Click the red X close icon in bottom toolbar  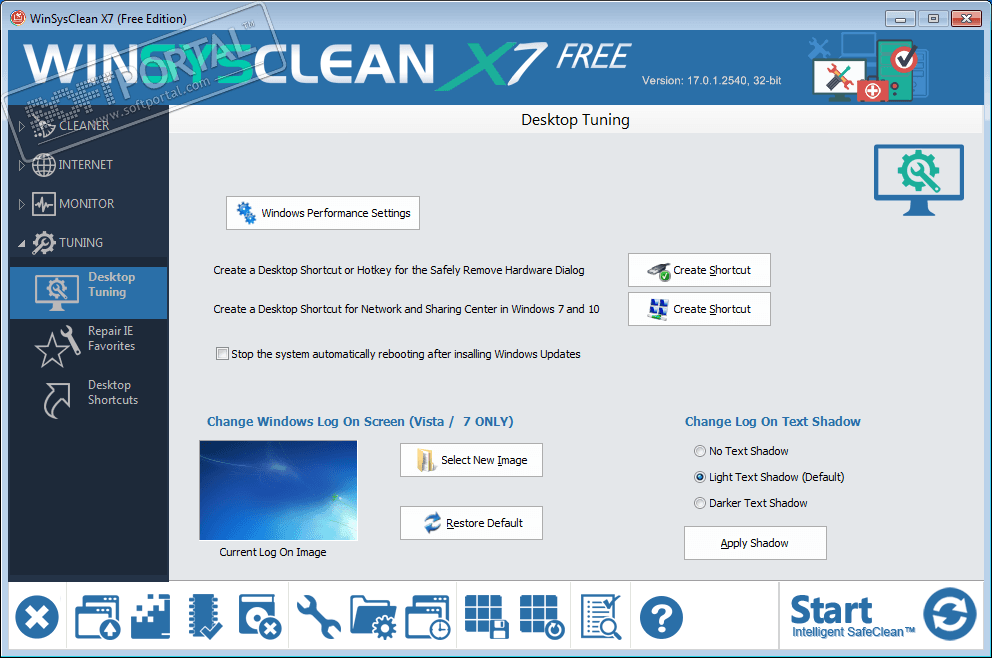point(37,617)
